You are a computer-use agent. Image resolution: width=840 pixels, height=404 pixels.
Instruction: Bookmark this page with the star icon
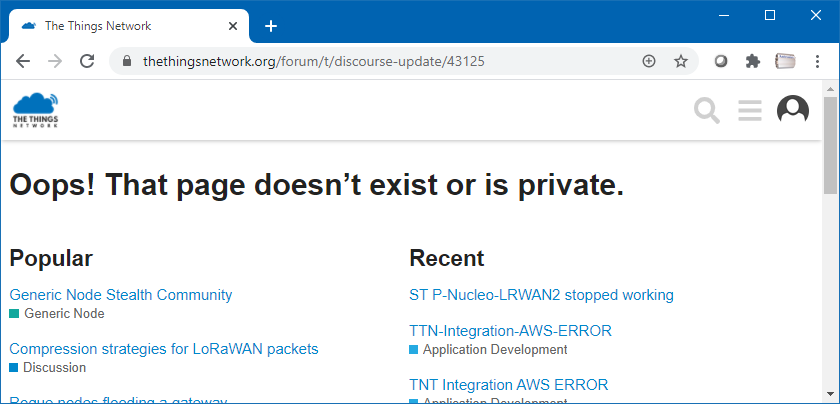pos(680,62)
